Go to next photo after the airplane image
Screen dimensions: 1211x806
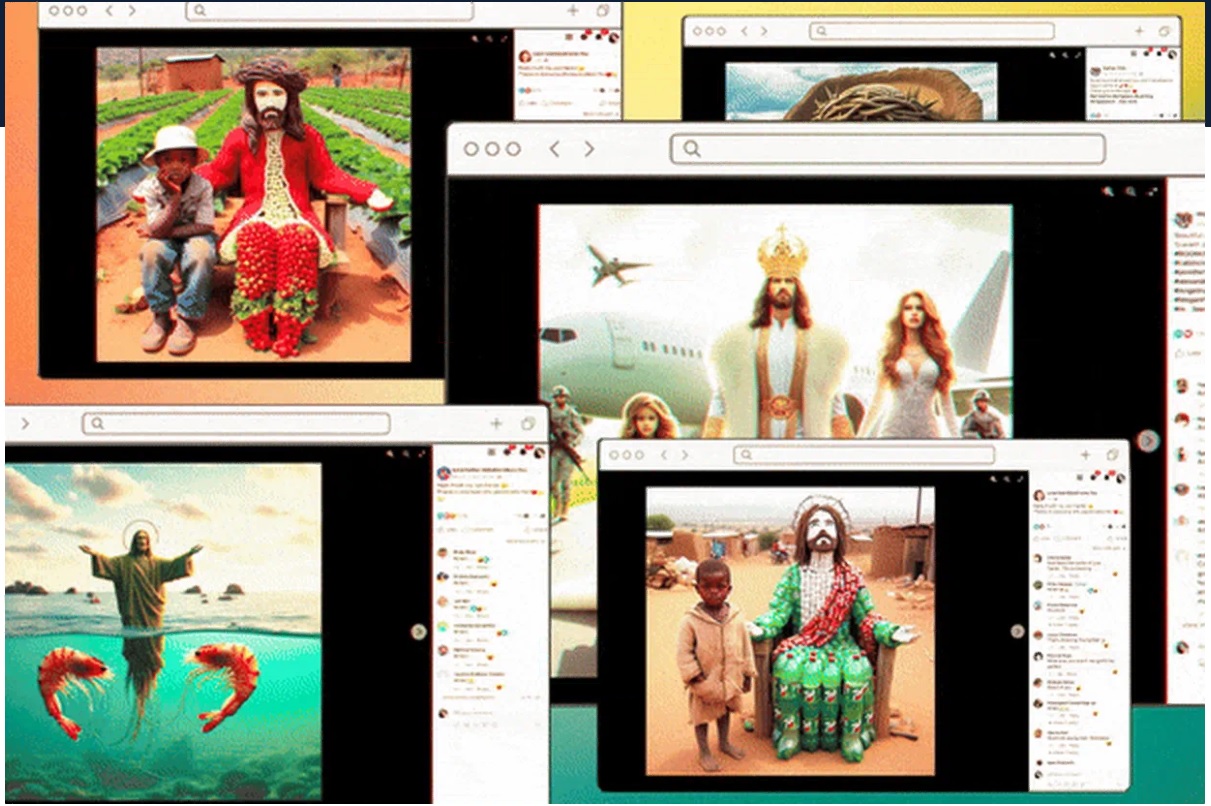1148,440
